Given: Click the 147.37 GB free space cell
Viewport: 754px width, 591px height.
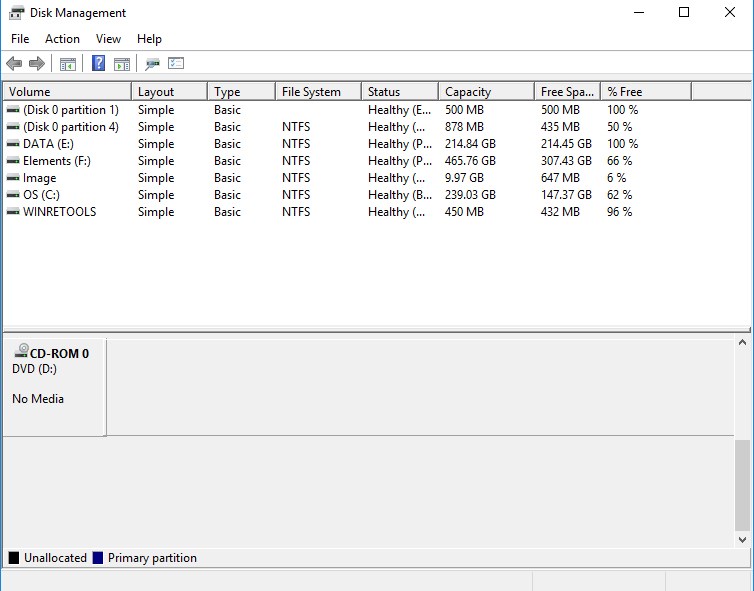Looking at the screenshot, I should click(566, 195).
